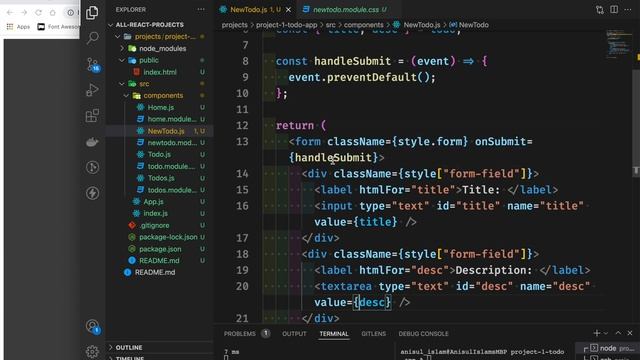Open Explorer more actions ellipsis
The height and width of the screenshot is (360, 640).
201,9
